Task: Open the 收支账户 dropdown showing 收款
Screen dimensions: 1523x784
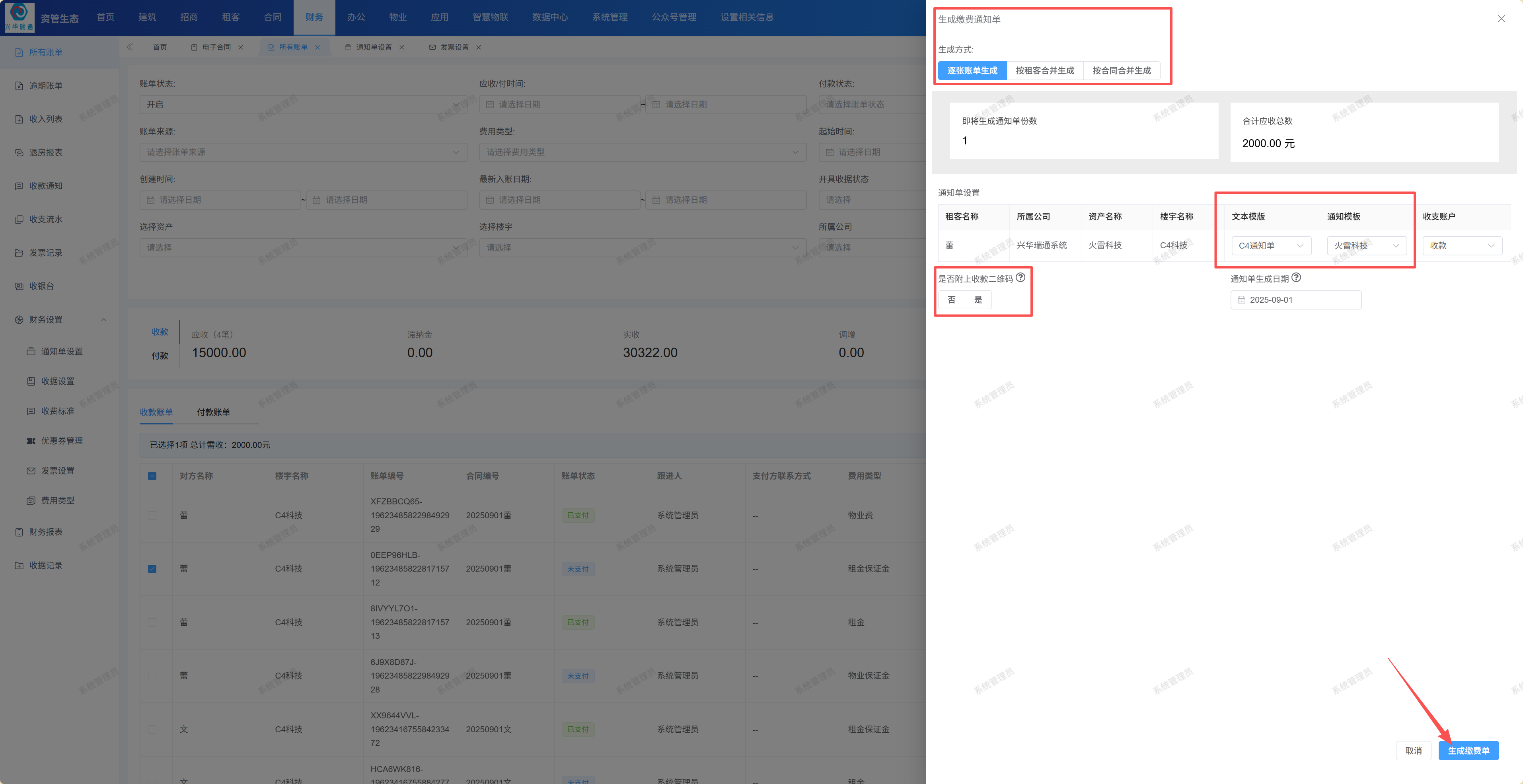Action: tap(1461, 245)
